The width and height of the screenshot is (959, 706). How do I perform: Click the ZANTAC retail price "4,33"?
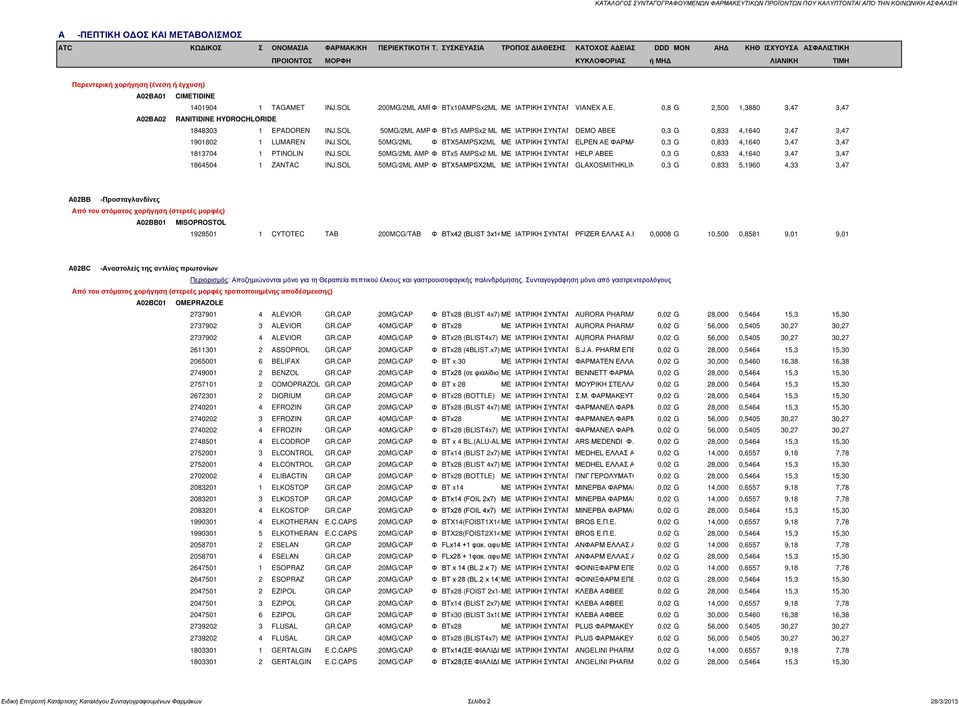tap(791, 165)
